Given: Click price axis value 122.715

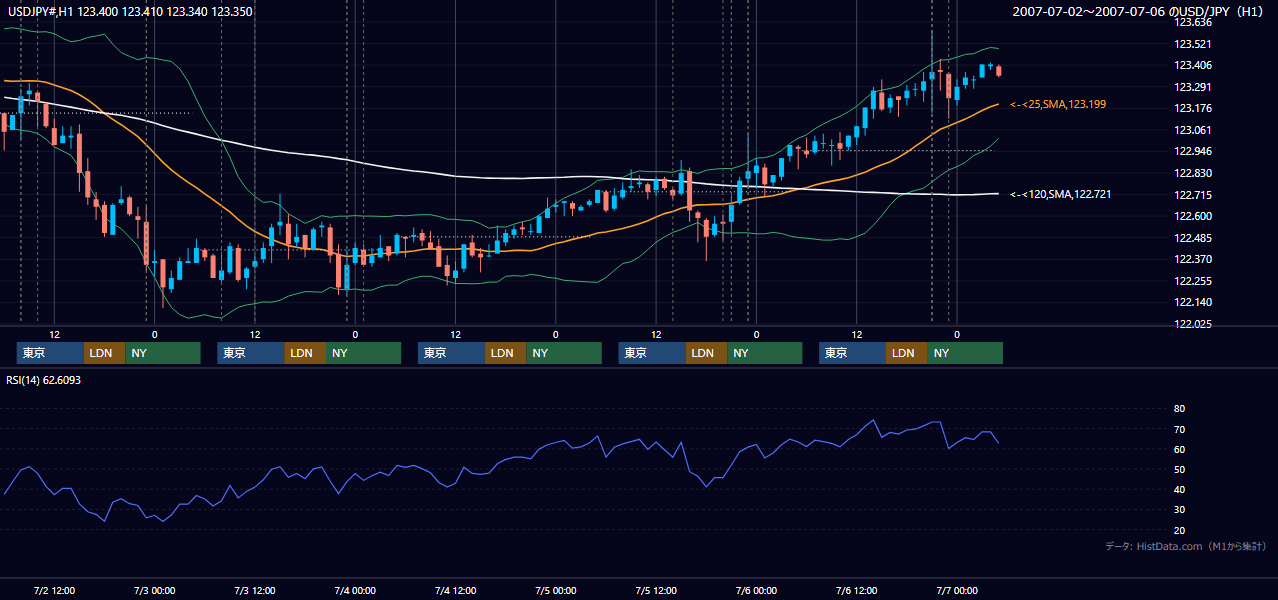Looking at the screenshot, I should tap(1192, 195).
